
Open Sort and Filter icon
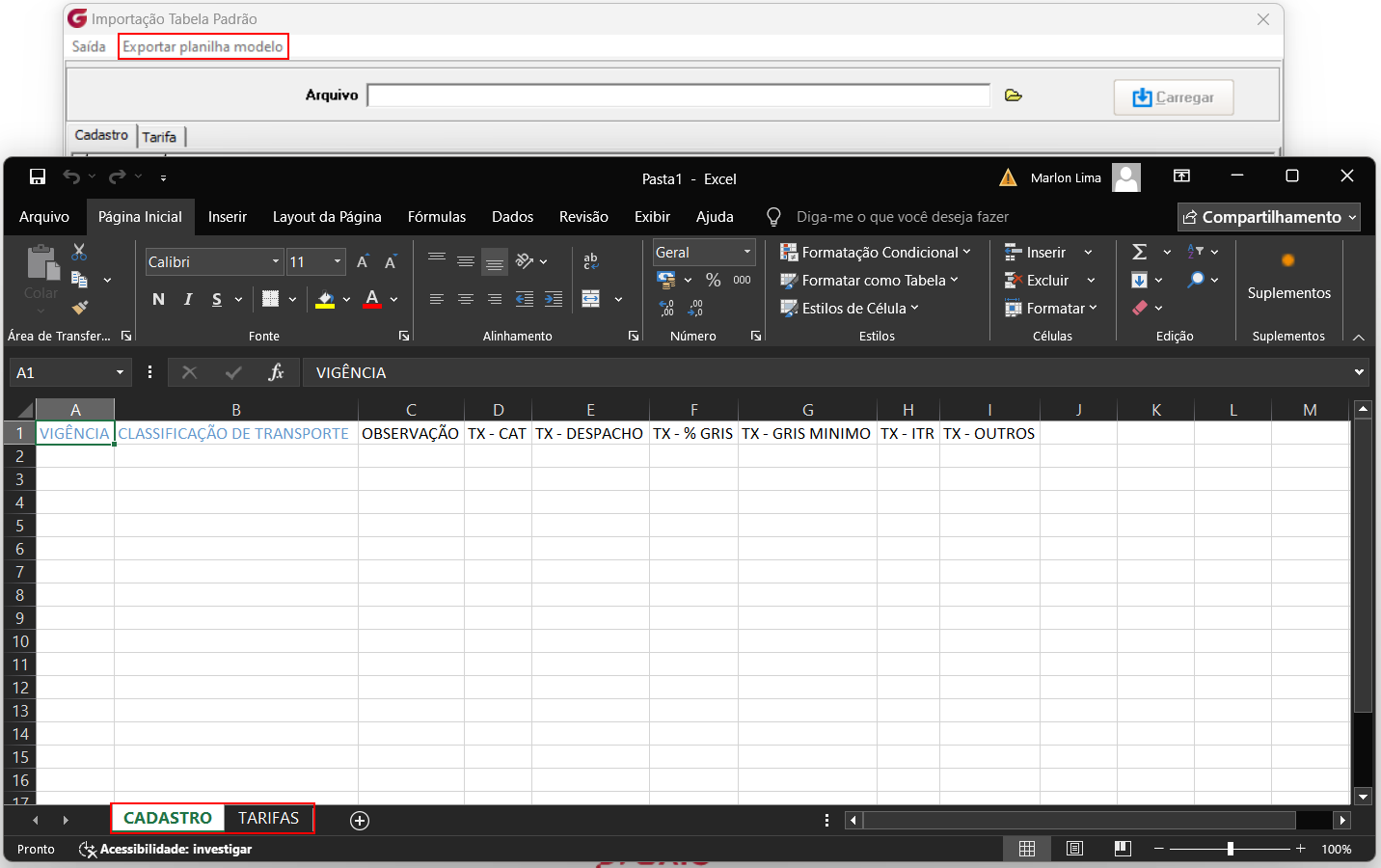(1196, 252)
